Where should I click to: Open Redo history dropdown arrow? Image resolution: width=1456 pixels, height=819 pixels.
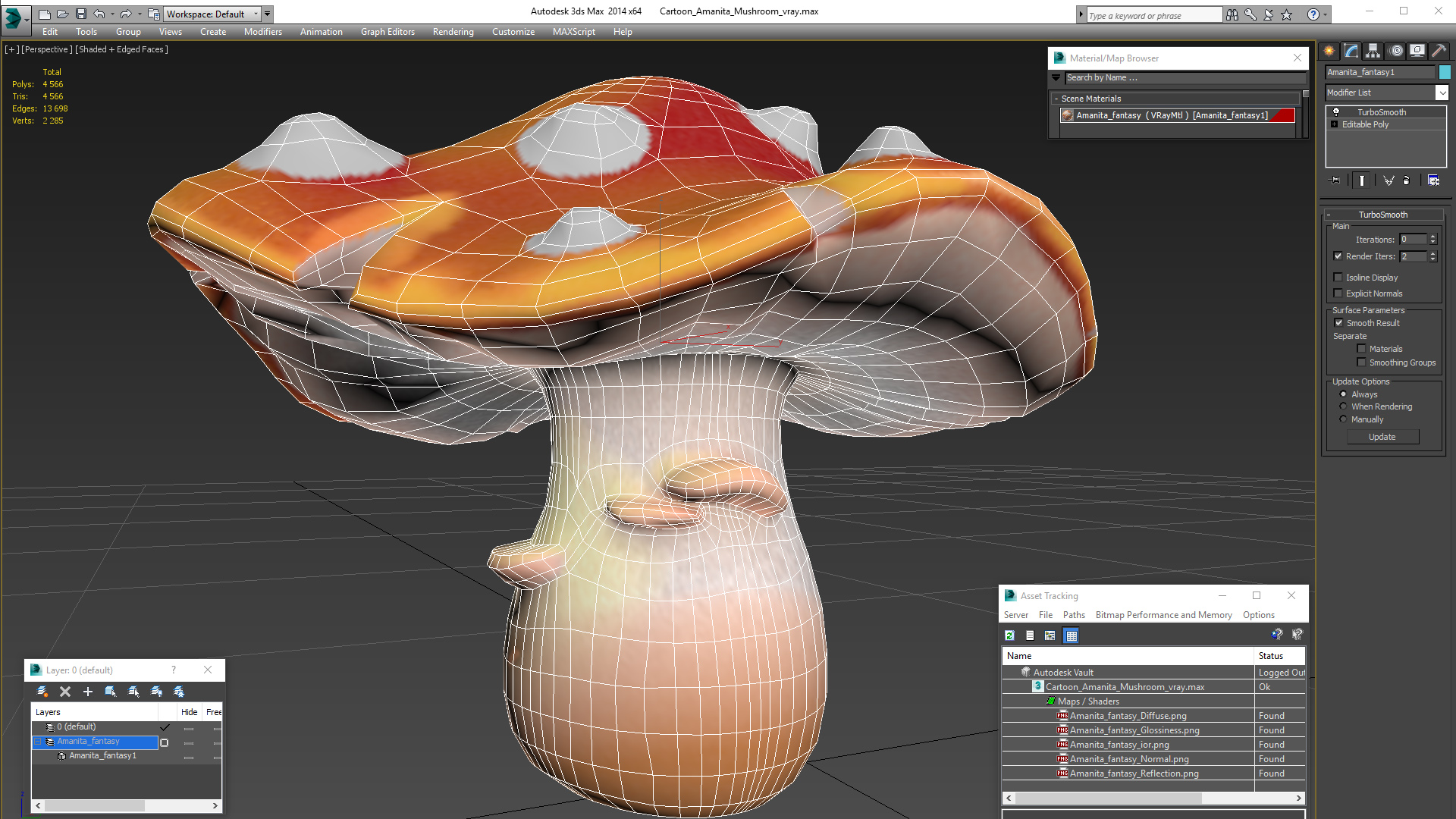(140, 14)
